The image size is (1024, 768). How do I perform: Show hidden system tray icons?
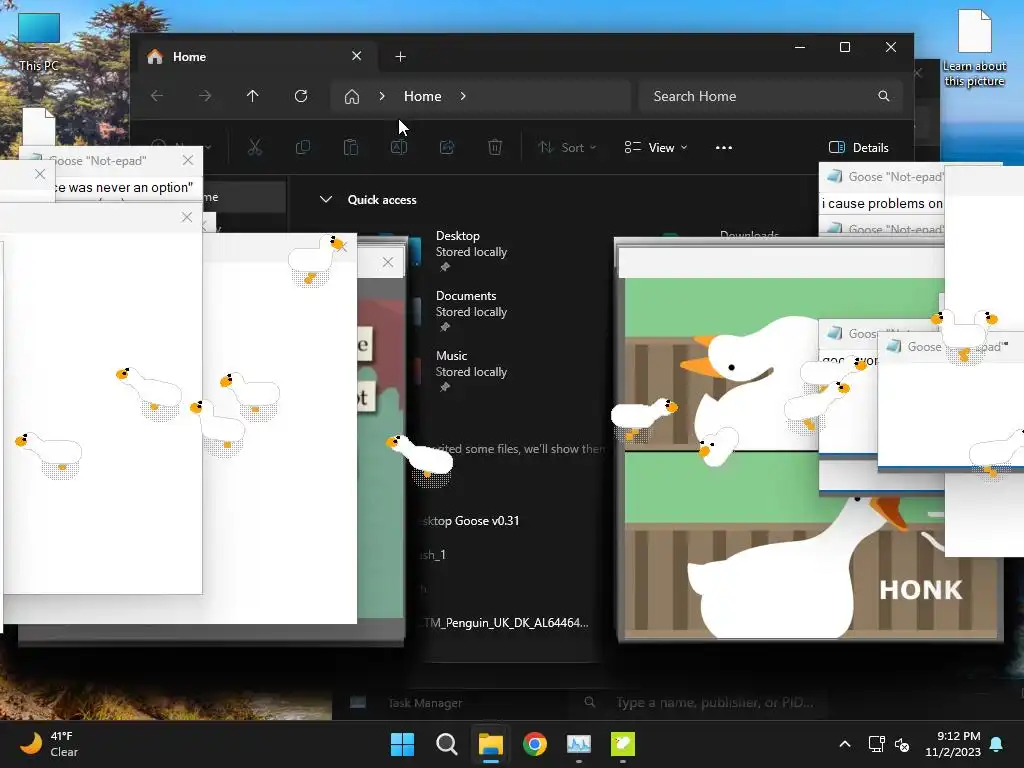(x=844, y=744)
